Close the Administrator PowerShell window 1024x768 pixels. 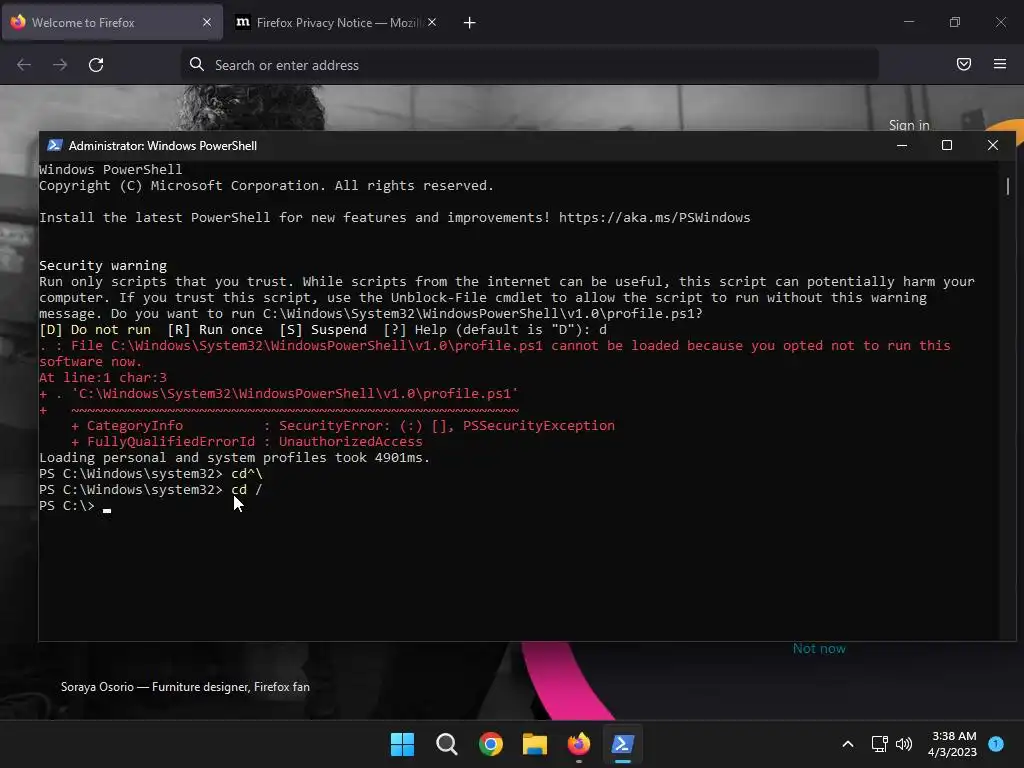click(993, 145)
